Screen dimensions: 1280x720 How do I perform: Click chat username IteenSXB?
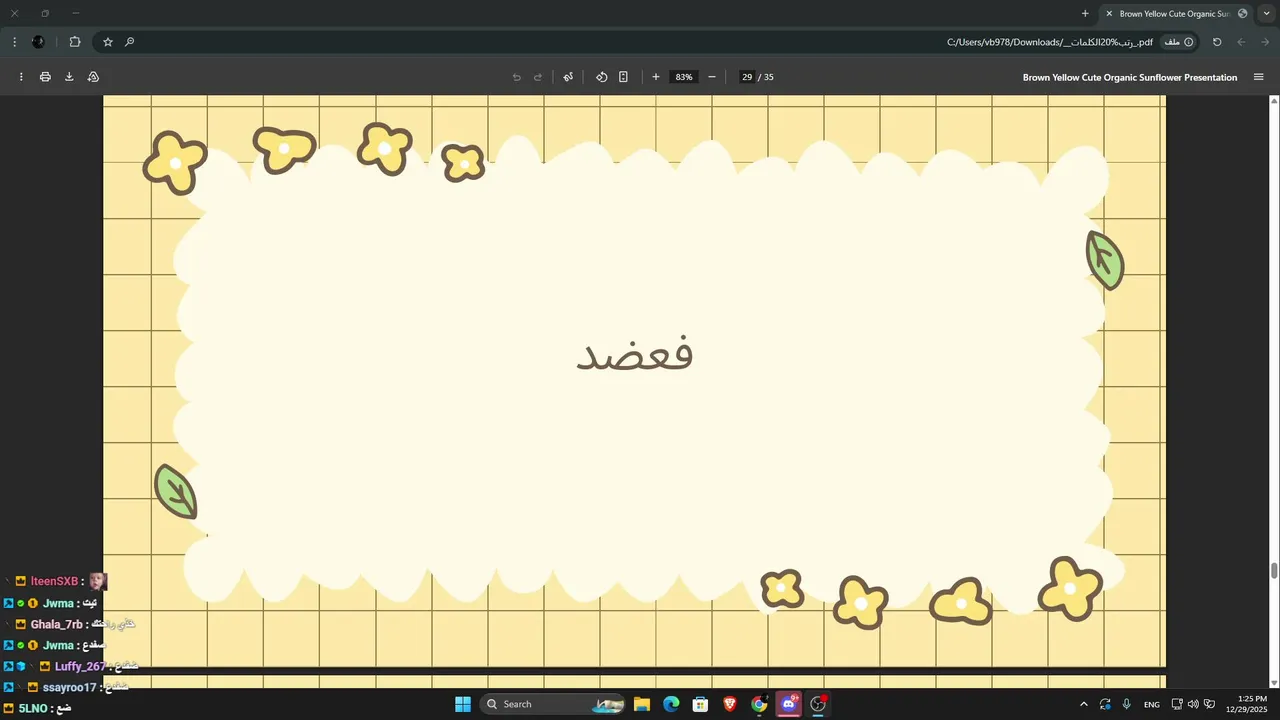pyautogui.click(x=54, y=581)
